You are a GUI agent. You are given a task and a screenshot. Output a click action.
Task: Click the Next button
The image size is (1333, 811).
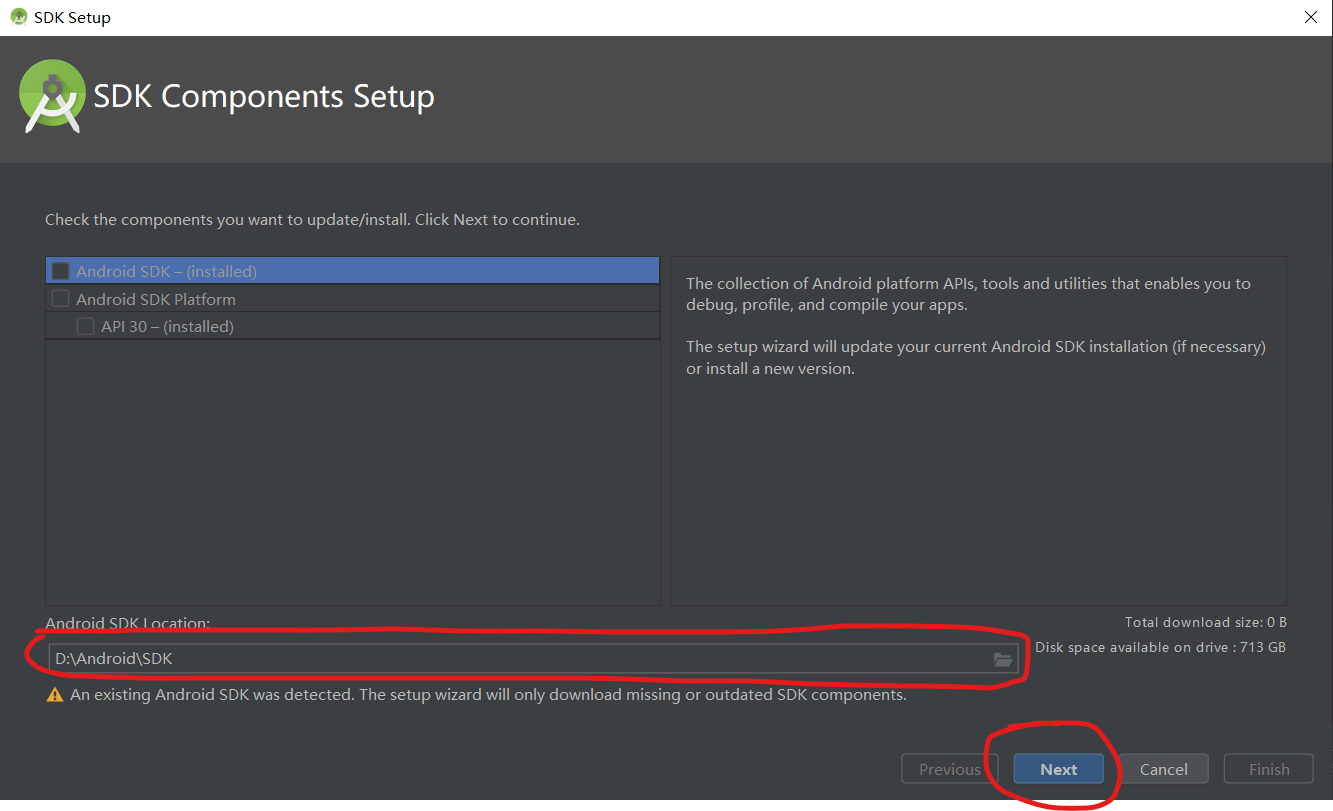click(1059, 769)
